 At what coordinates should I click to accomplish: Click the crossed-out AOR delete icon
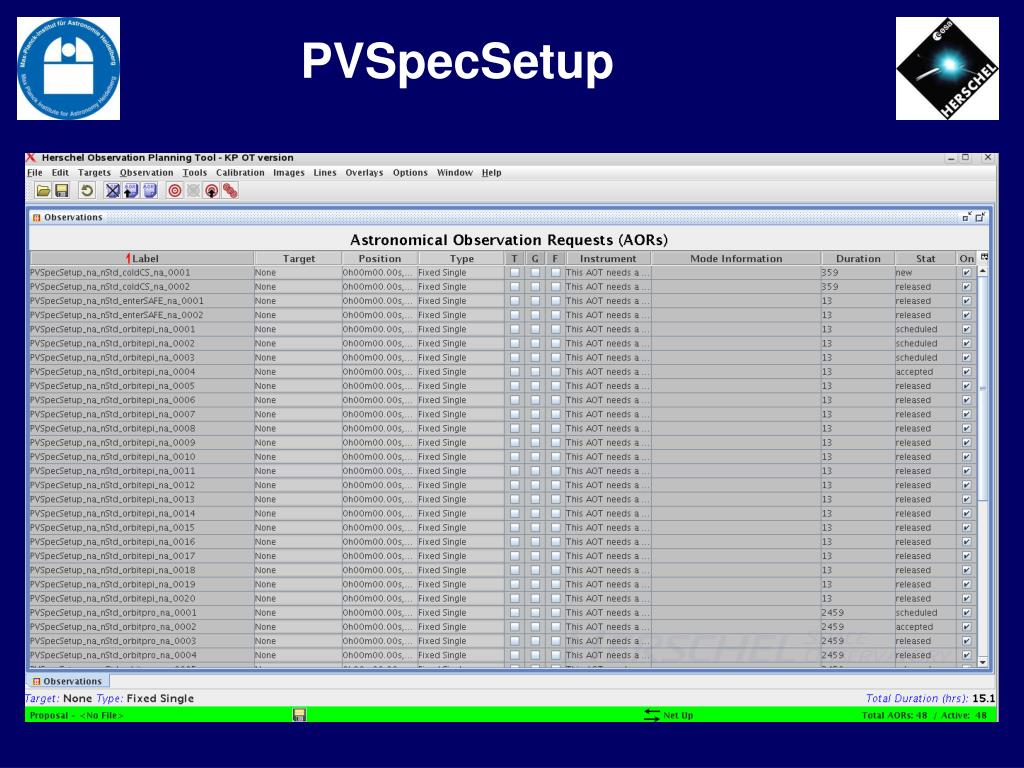point(113,191)
